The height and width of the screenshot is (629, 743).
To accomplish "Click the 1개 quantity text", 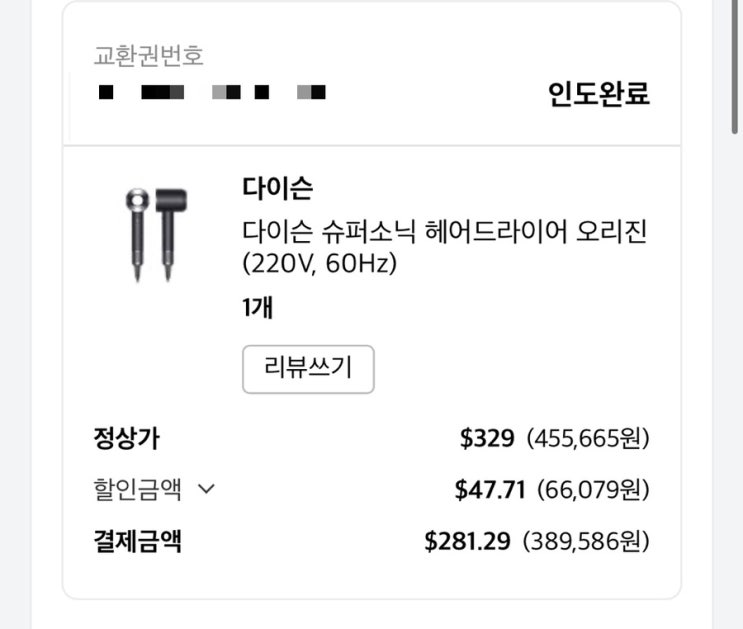I will 258,308.
